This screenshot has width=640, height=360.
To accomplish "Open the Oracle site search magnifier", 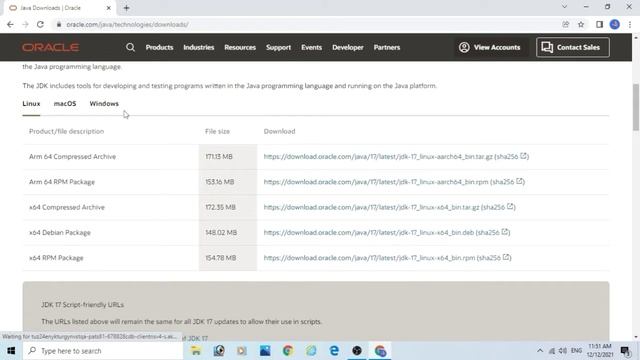I will [130, 47].
